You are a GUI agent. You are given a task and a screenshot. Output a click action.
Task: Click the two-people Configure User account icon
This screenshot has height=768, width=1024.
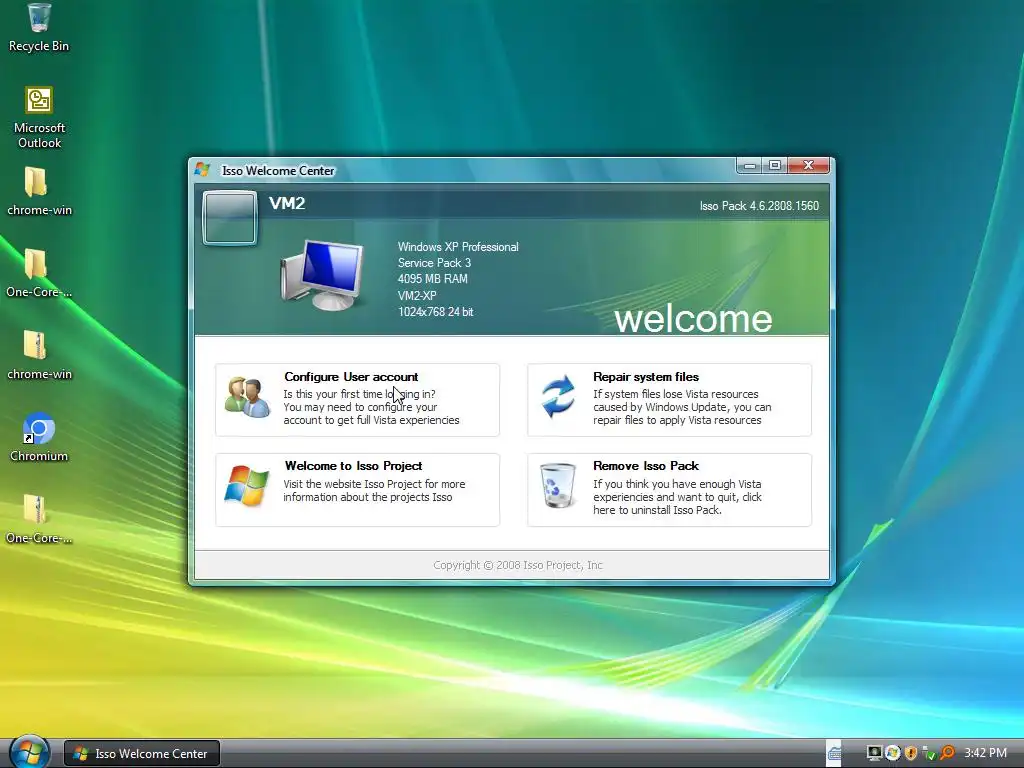[x=247, y=397]
